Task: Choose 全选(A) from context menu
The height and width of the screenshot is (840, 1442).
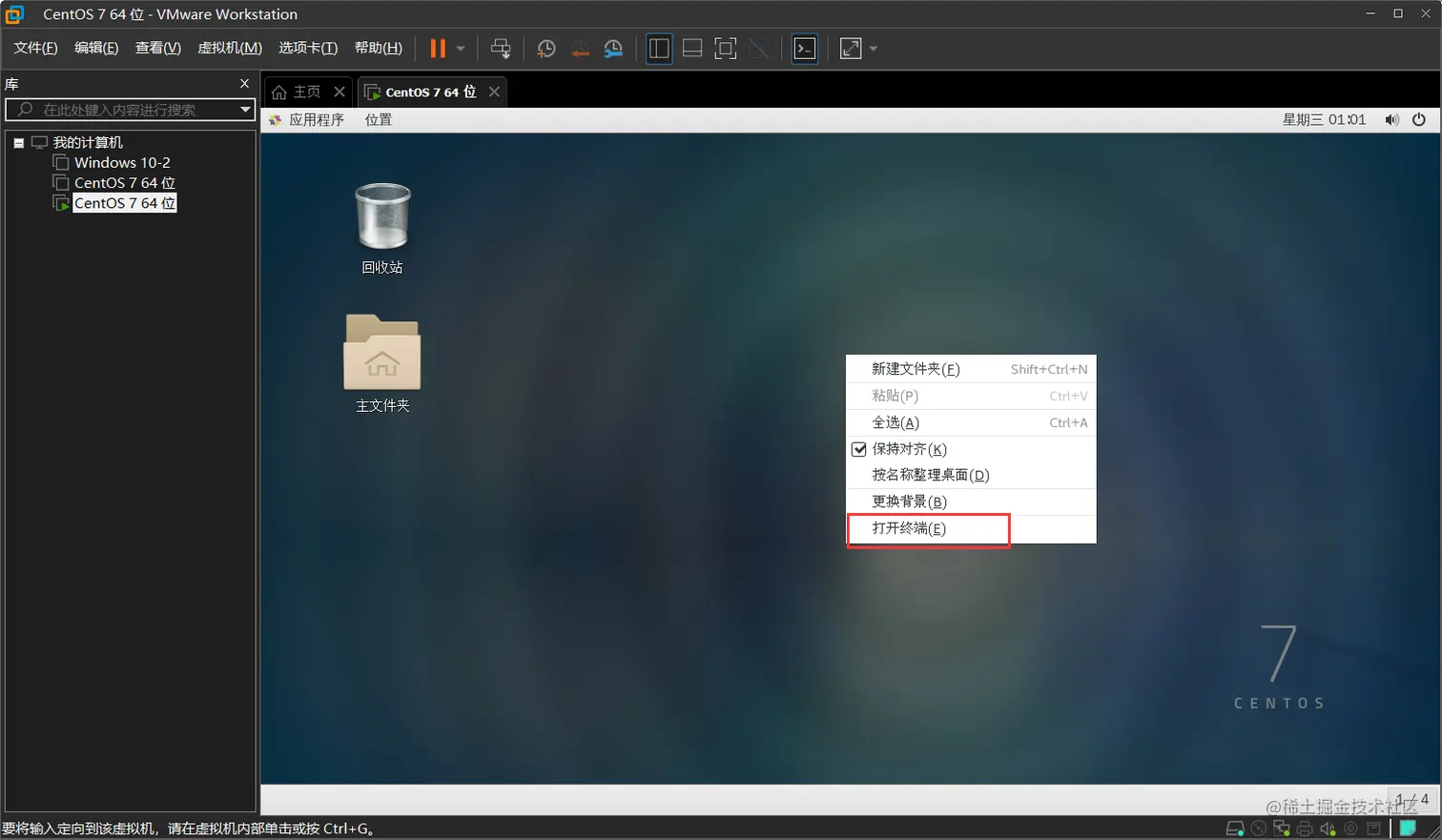Action: click(971, 422)
